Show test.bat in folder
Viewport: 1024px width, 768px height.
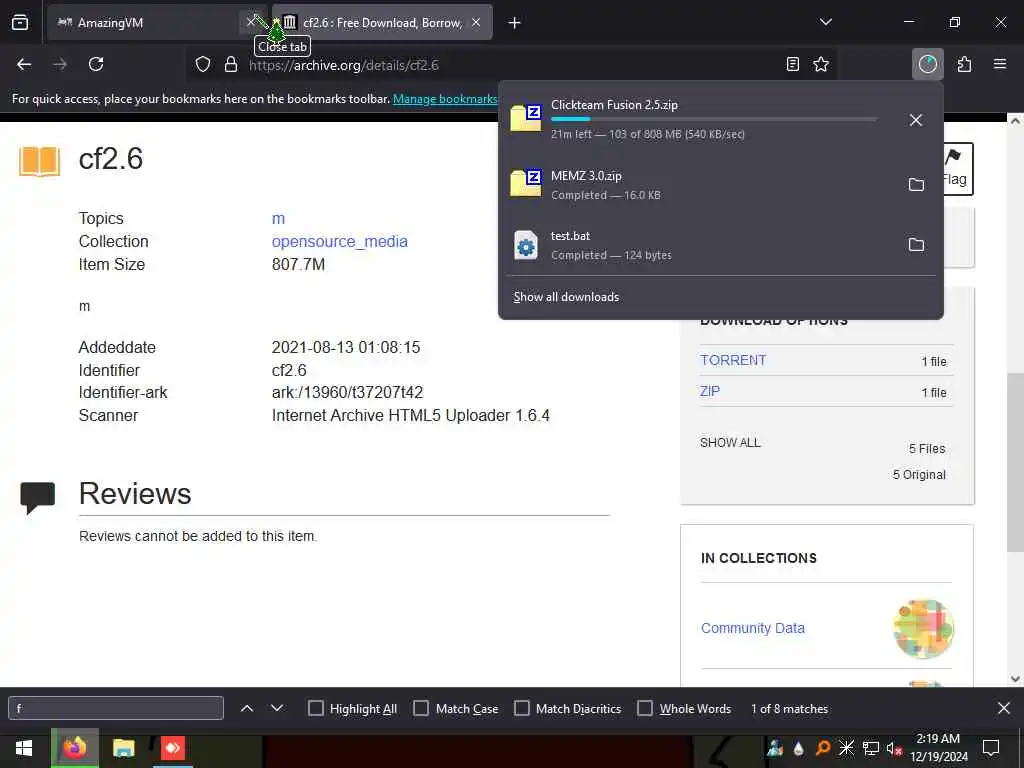coord(916,245)
